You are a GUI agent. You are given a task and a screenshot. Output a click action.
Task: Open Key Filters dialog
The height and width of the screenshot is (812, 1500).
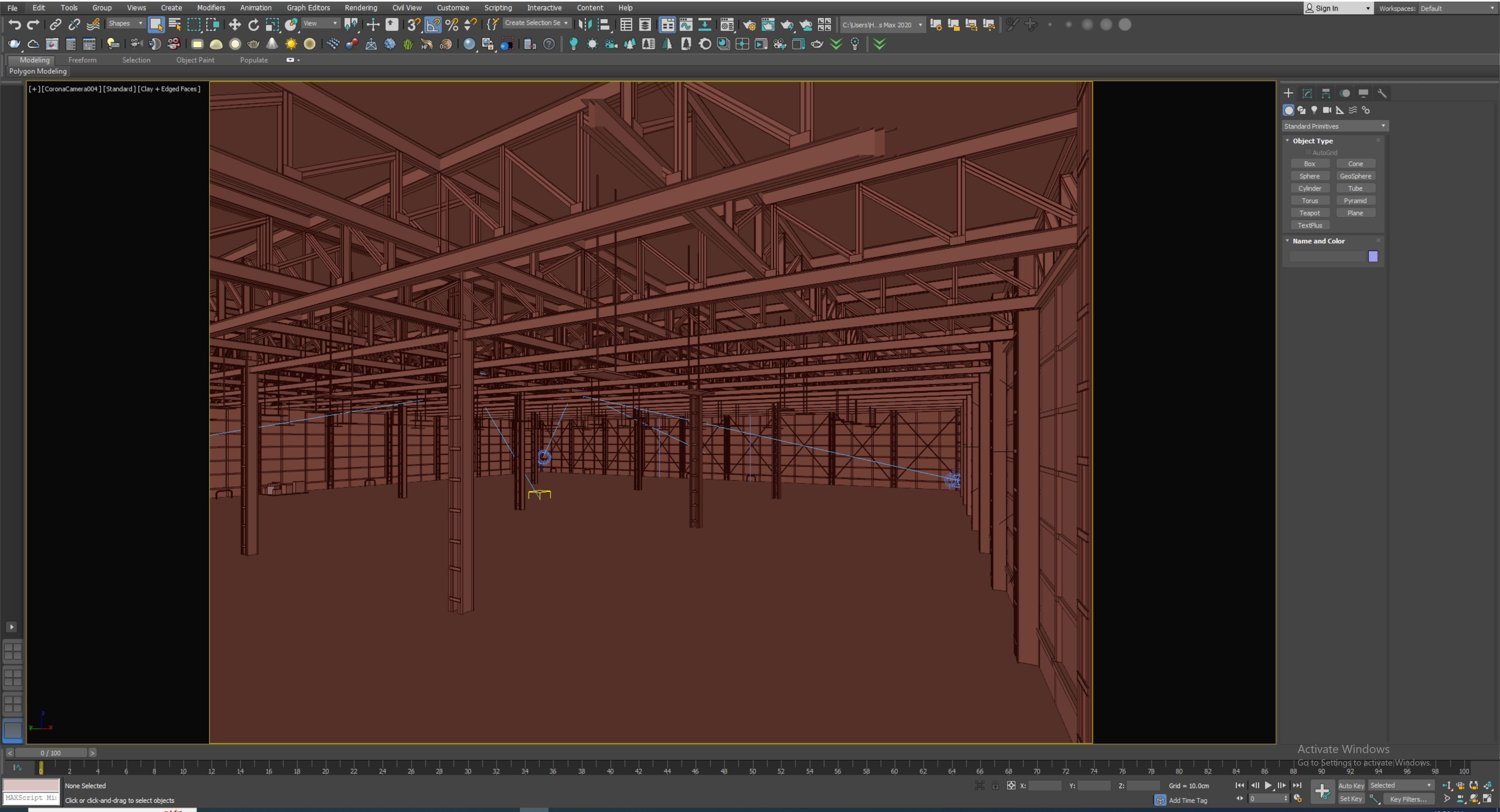point(1409,799)
